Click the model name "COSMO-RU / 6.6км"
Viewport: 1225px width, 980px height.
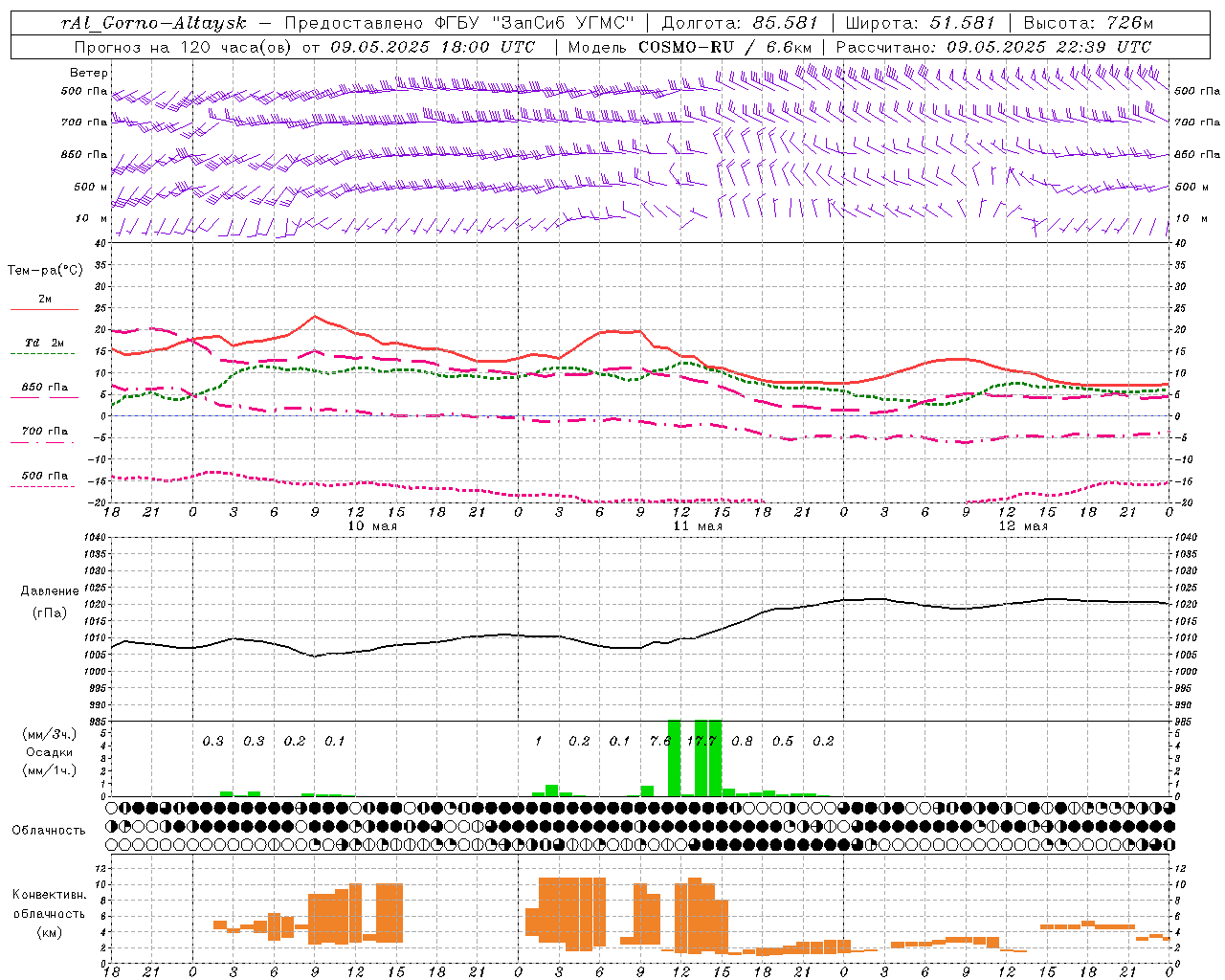(725, 46)
